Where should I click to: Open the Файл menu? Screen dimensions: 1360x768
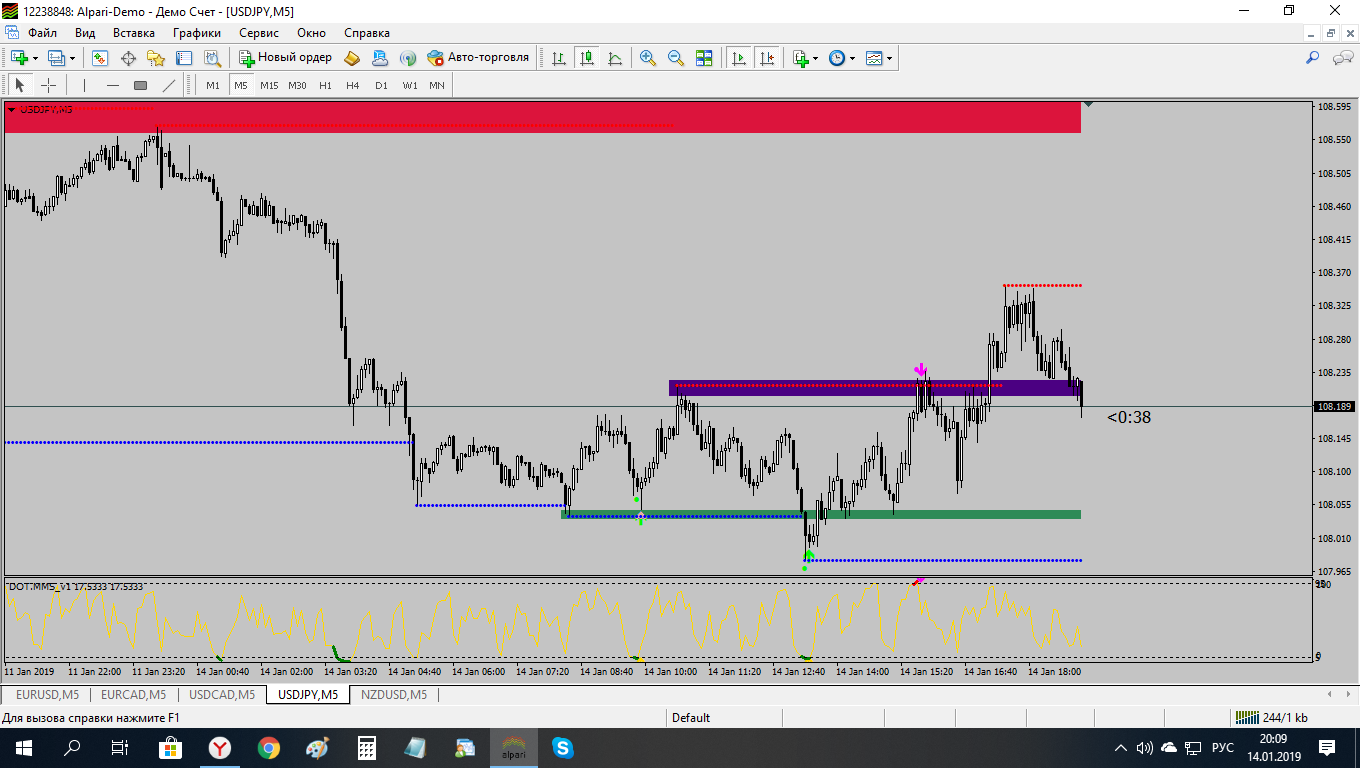(42, 32)
